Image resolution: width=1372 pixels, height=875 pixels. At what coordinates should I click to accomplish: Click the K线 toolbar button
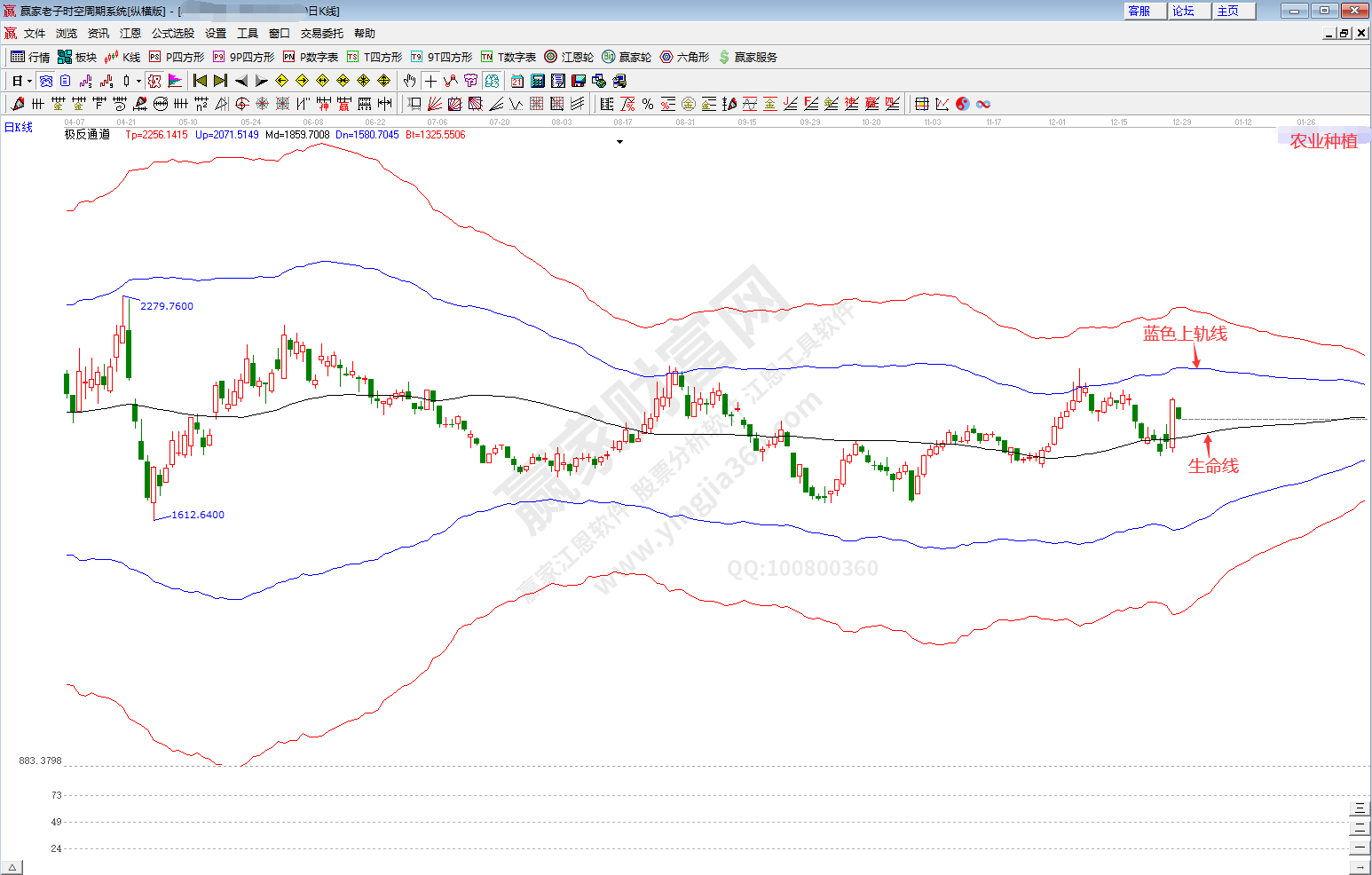(122, 57)
